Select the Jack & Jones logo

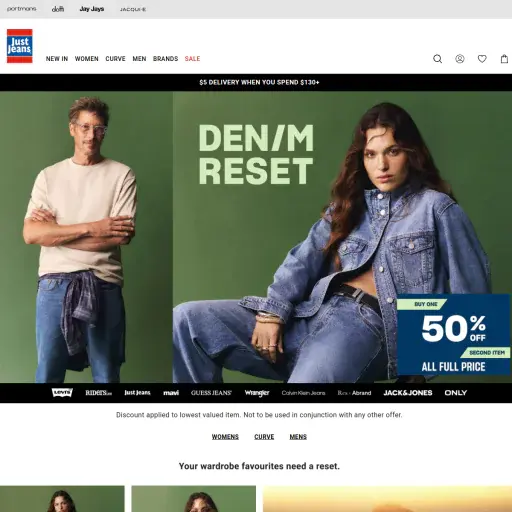click(408, 393)
